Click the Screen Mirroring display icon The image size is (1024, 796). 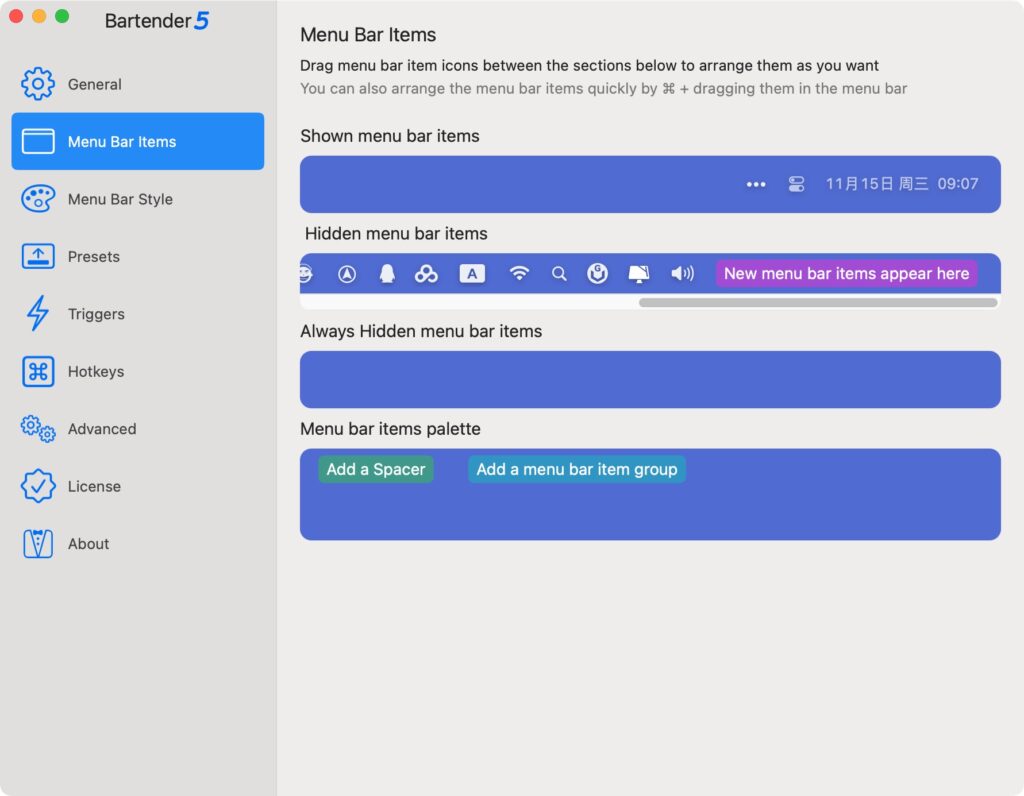[x=639, y=273]
